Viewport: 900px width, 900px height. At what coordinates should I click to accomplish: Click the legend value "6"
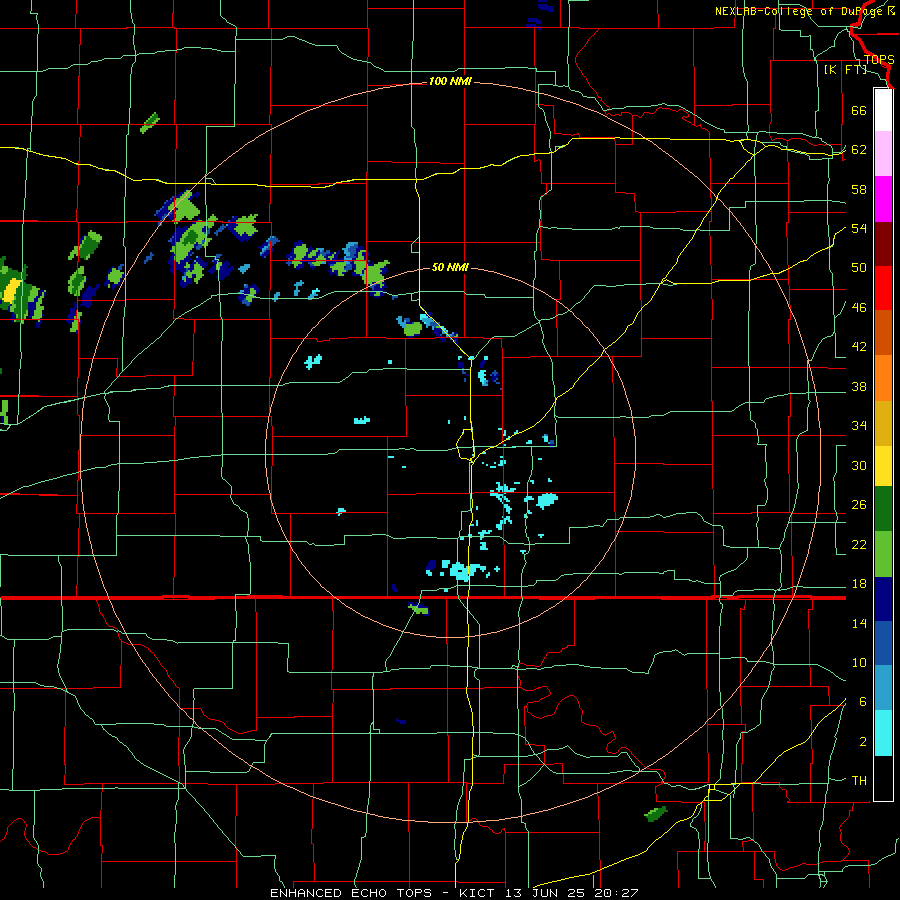[863, 702]
